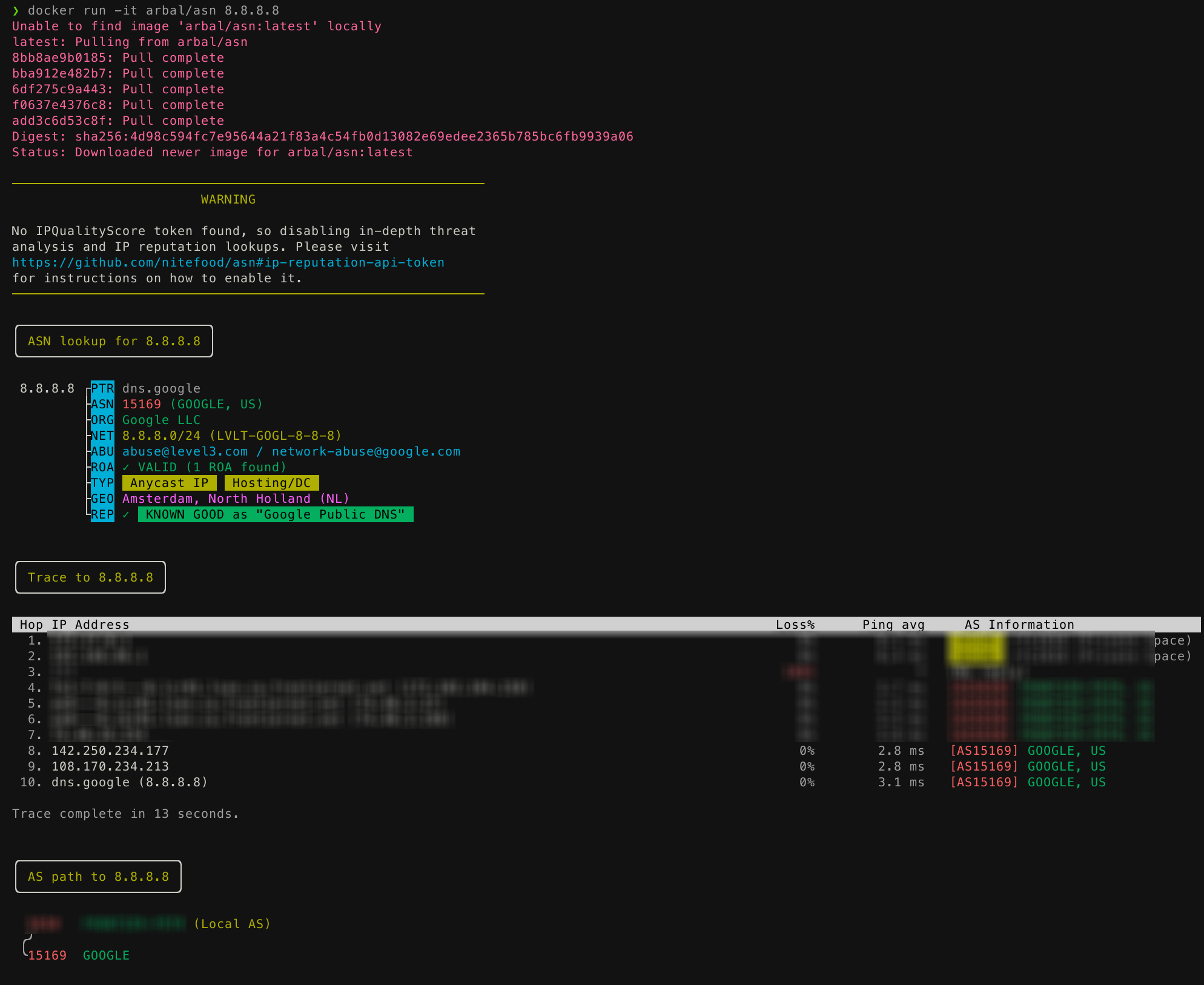This screenshot has width=1204, height=985.
Task: Open the ip-reputation-api-token GitHub link
Action: click(228, 262)
